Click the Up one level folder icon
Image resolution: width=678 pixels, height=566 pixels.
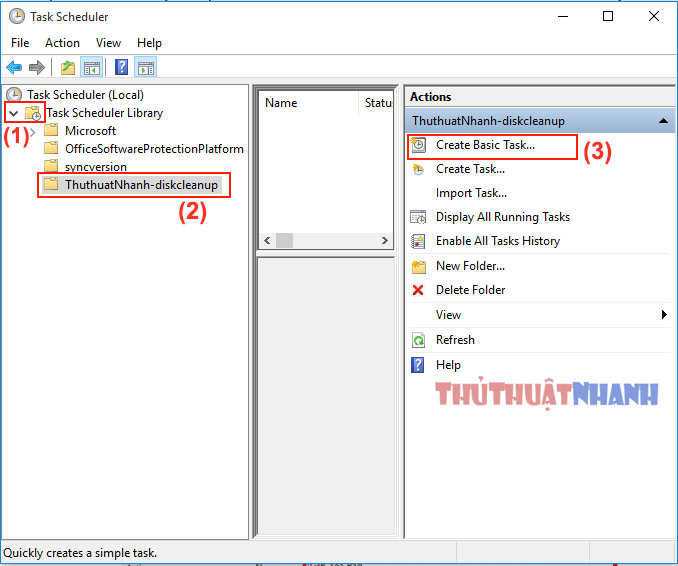[x=68, y=67]
